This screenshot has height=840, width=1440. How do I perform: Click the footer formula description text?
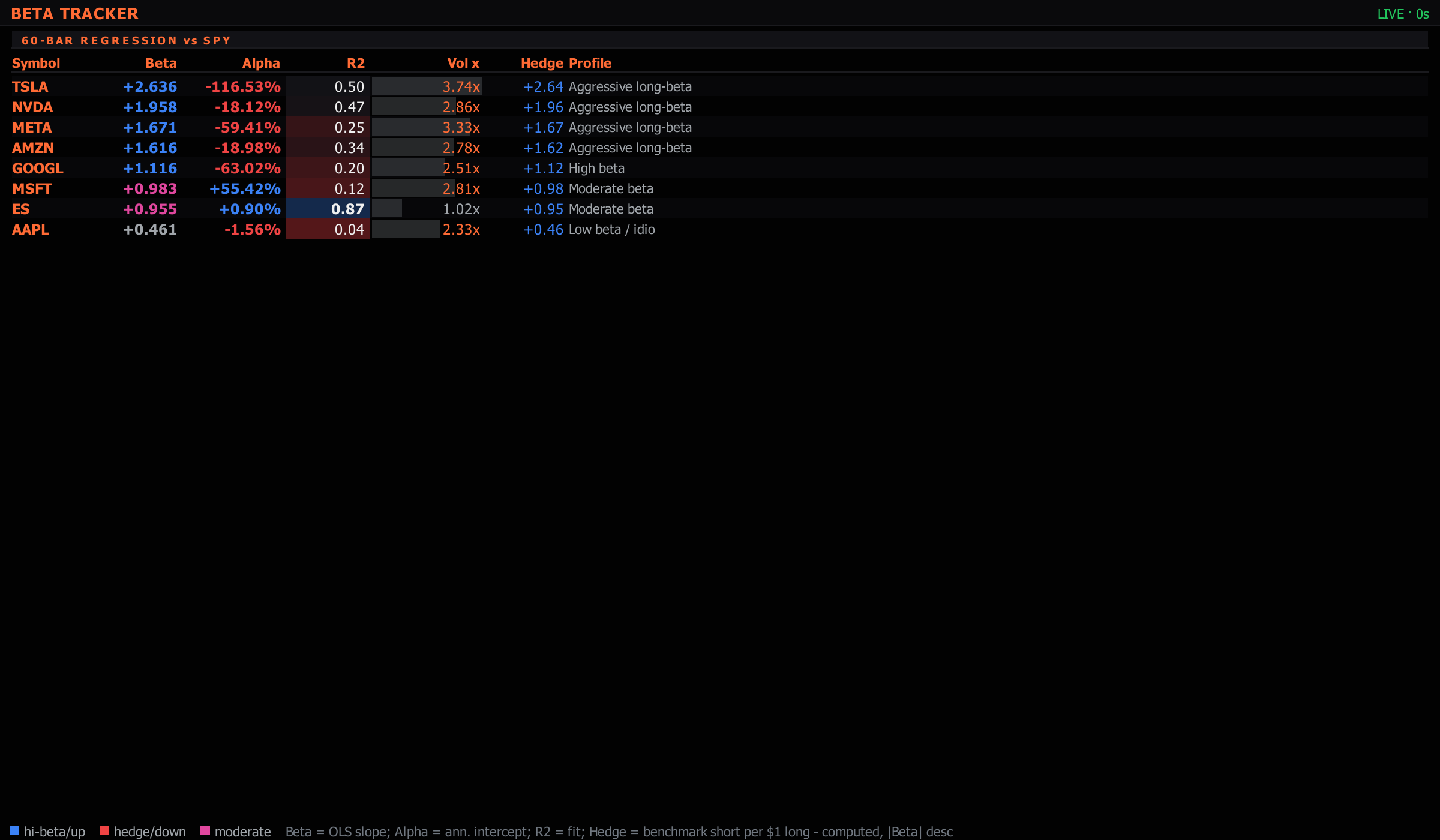click(x=619, y=831)
